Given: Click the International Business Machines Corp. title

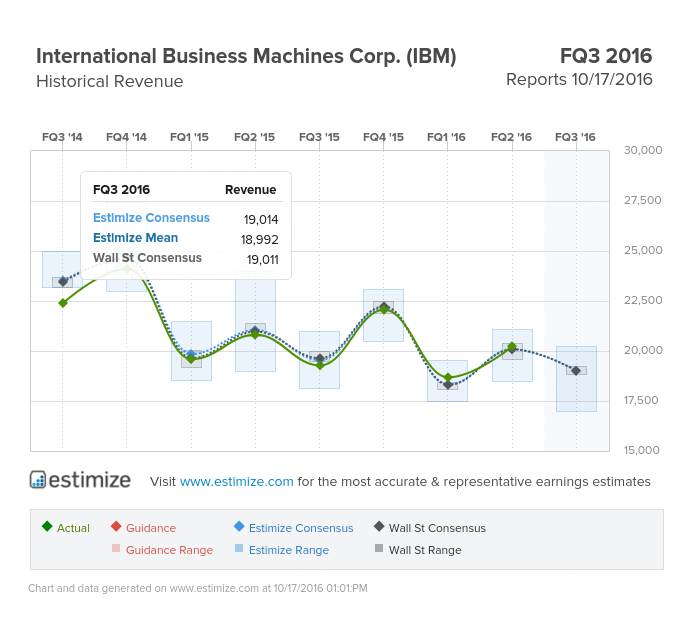Looking at the screenshot, I should click(x=246, y=56).
